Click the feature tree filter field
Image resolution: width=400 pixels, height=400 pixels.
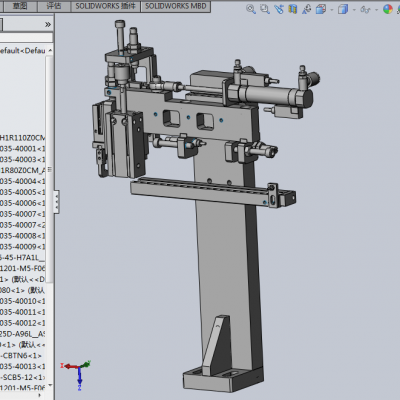[26, 37]
